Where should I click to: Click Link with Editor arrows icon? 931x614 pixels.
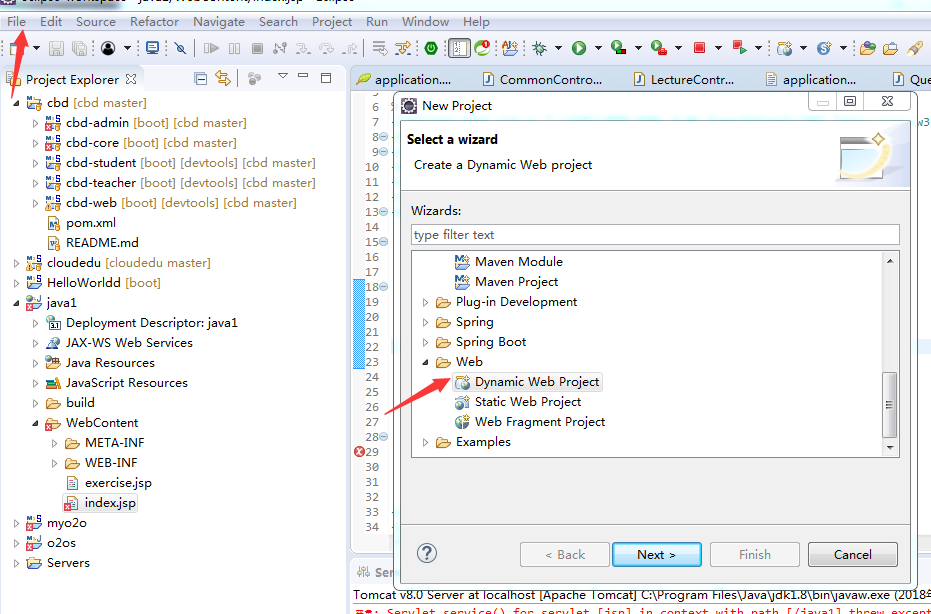(223, 78)
